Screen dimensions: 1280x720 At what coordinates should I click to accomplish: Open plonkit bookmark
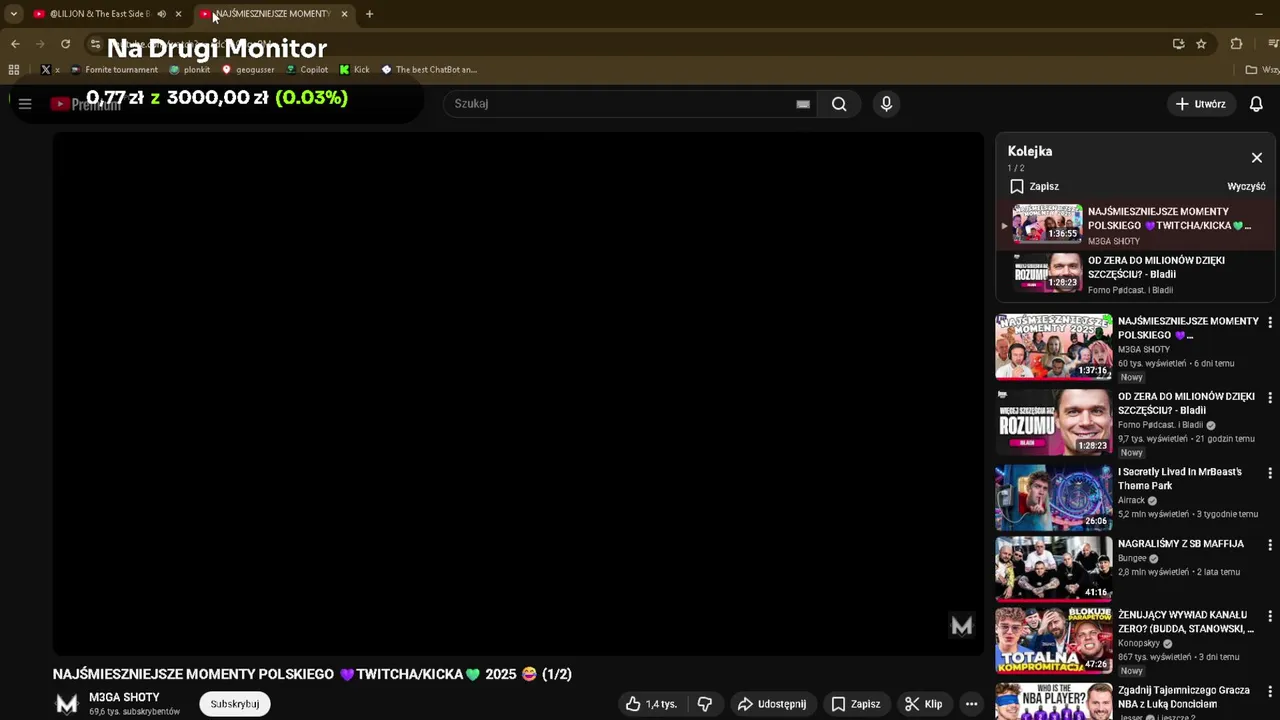190,70
